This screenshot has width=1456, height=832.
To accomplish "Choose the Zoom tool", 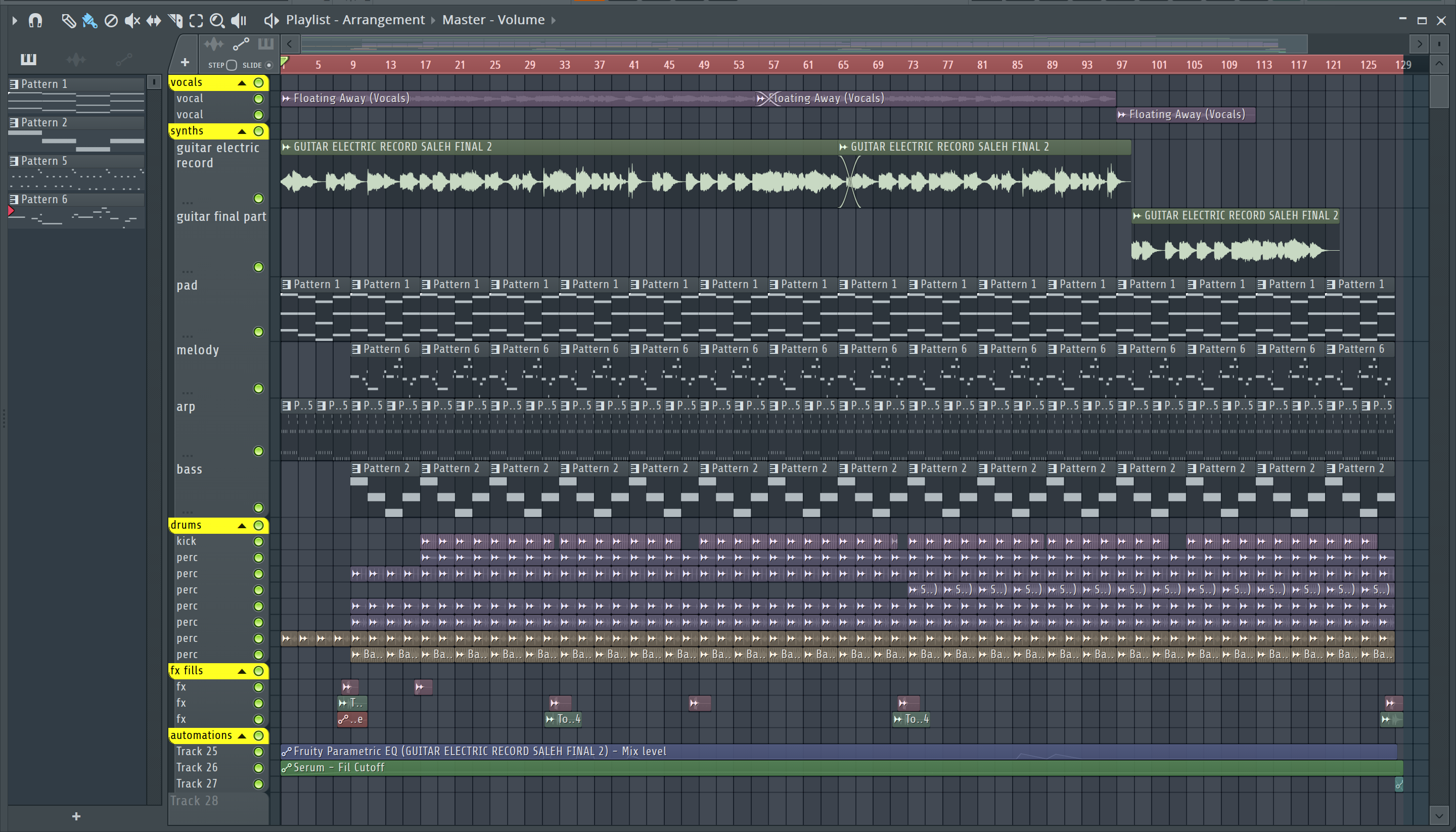I will [x=216, y=21].
